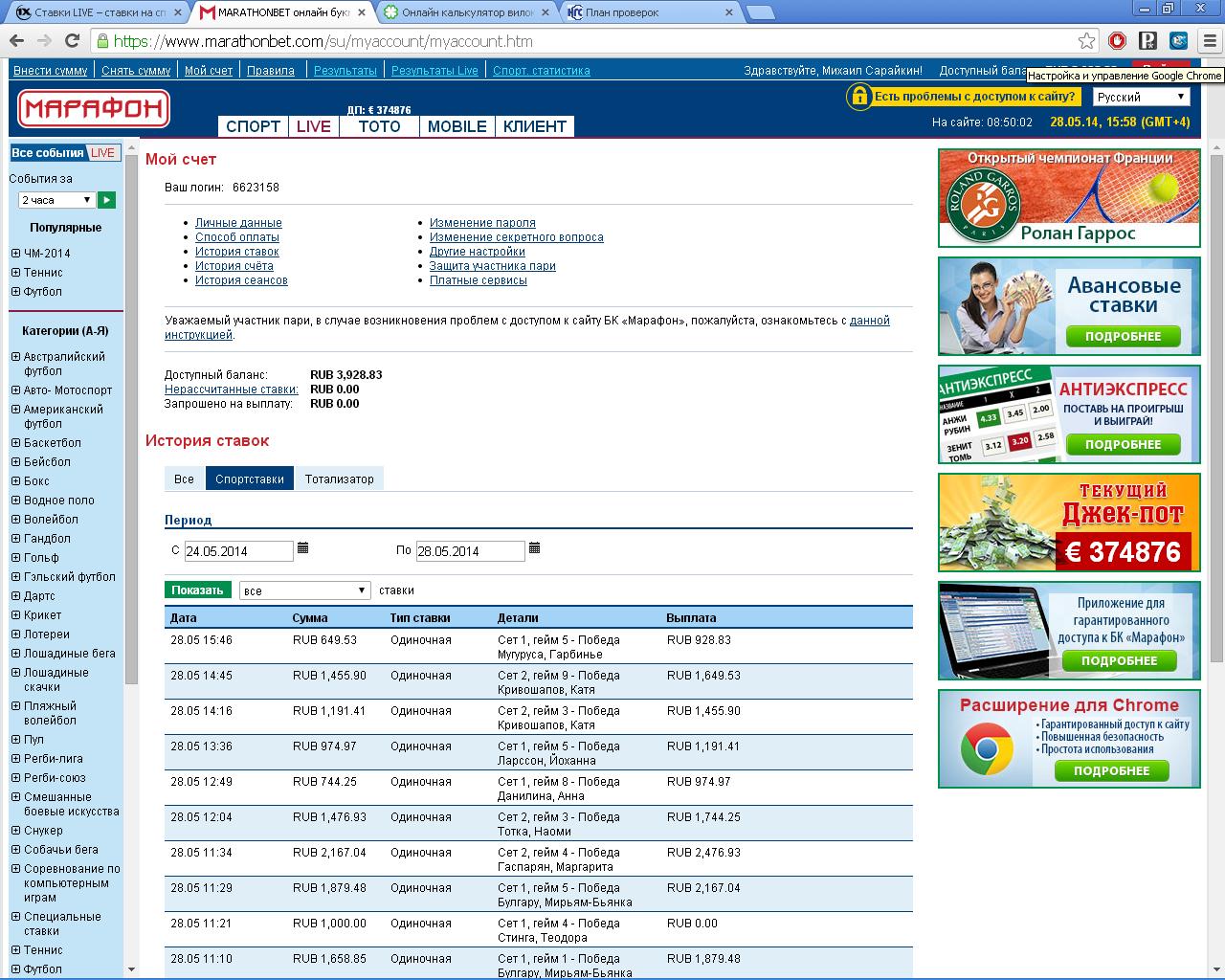Open the red stop-hand ad blocker extension
The height and width of the screenshot is (980, 1225).
[x=1118, y=41]
